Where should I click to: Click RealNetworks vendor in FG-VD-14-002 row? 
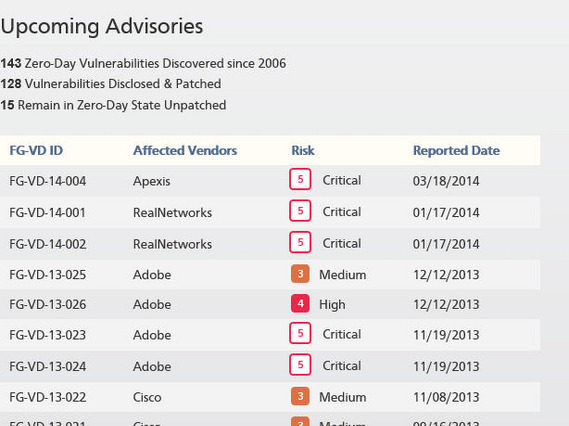172,244
